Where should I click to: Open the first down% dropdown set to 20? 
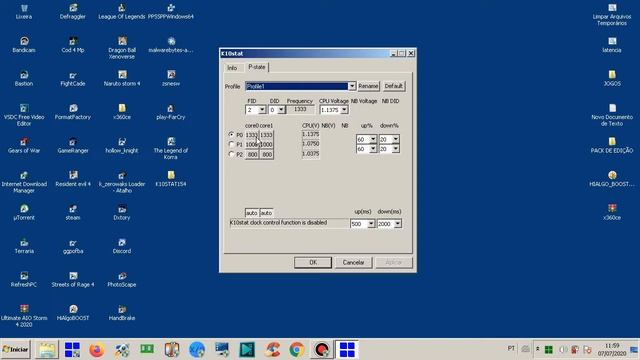point(389,139)
